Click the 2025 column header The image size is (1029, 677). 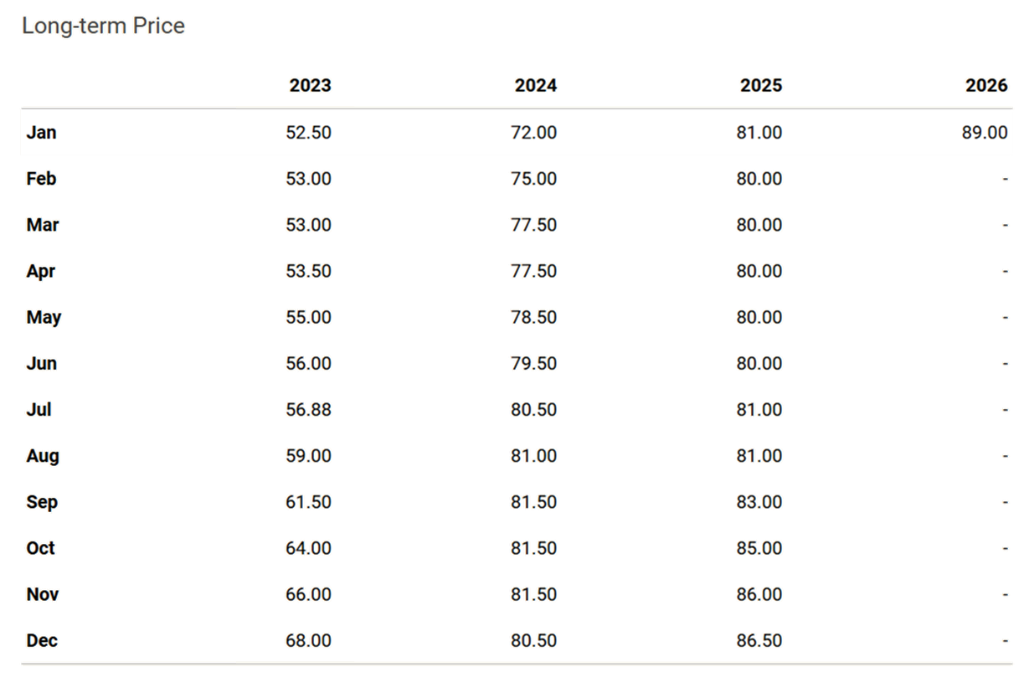[x=761, y=85]
